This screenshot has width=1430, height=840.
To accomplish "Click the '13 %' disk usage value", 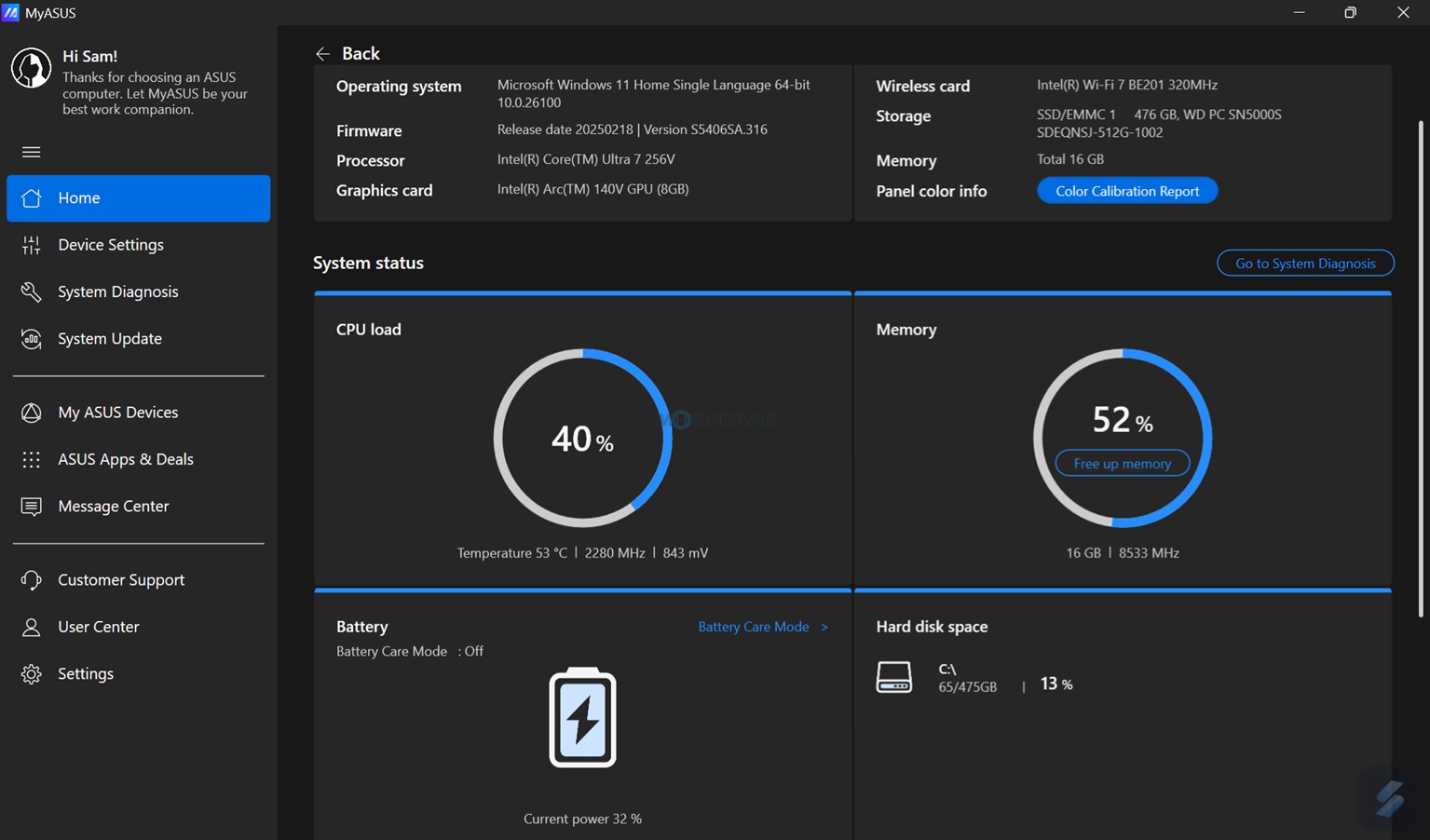I will 1056,684.
